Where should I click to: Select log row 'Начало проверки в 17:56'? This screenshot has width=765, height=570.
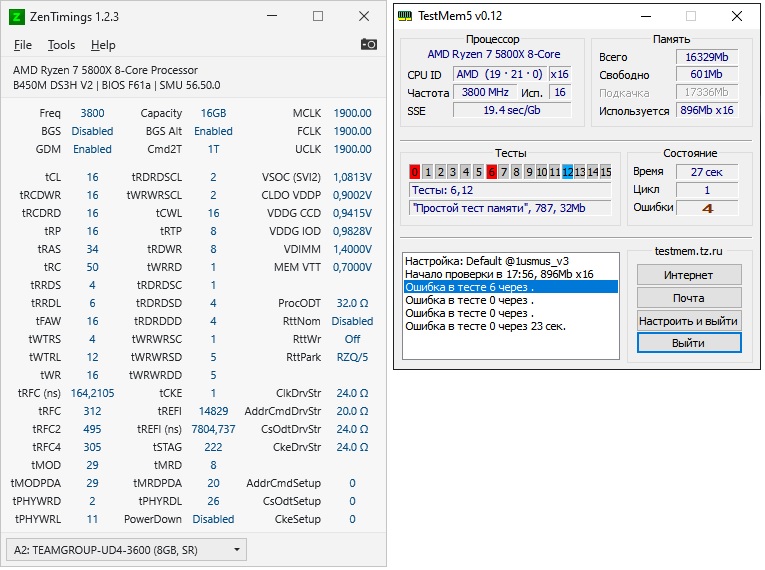click(x=499, y=274)
